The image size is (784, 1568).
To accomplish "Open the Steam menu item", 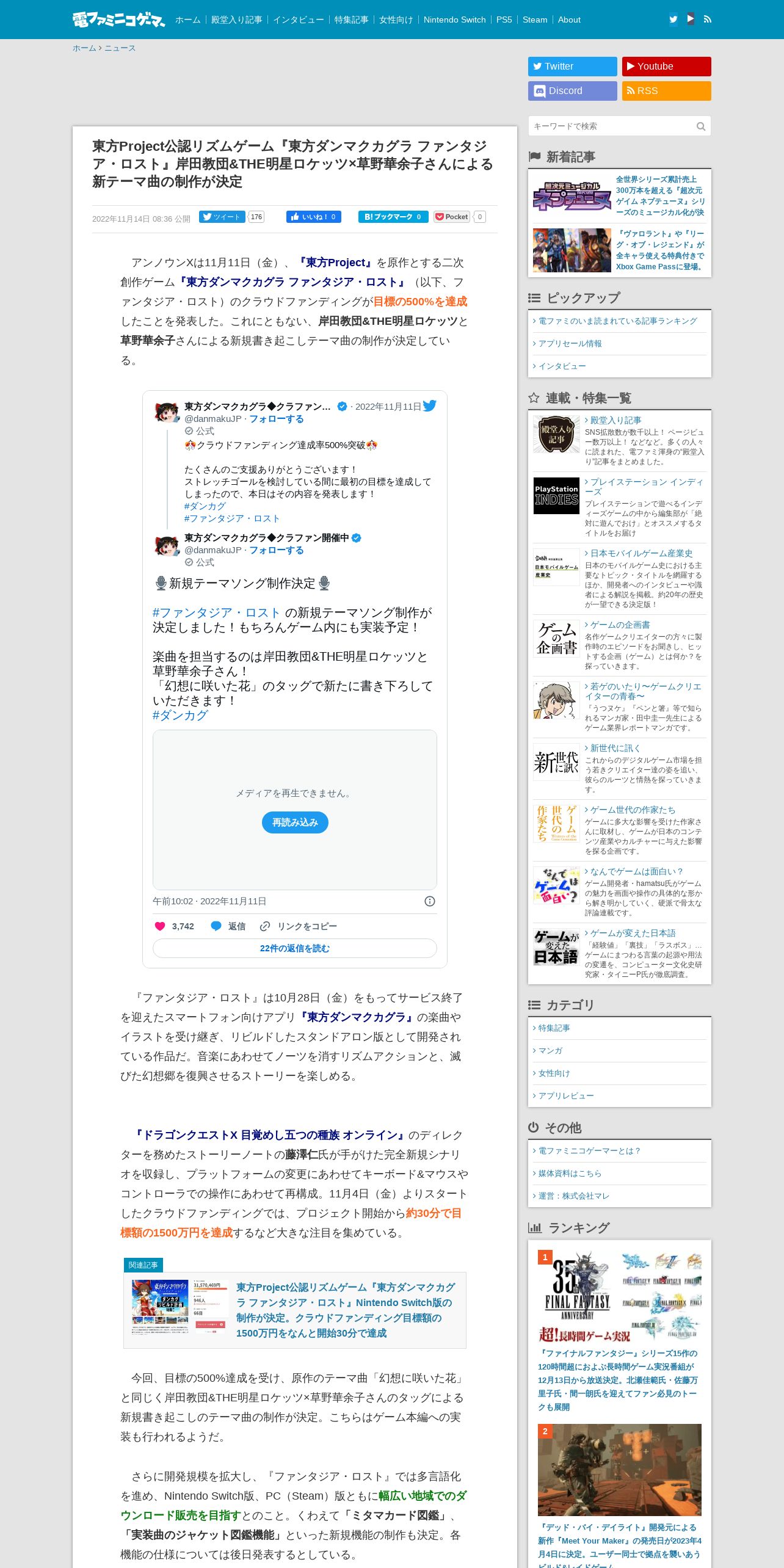I will (x=535, y=20).
